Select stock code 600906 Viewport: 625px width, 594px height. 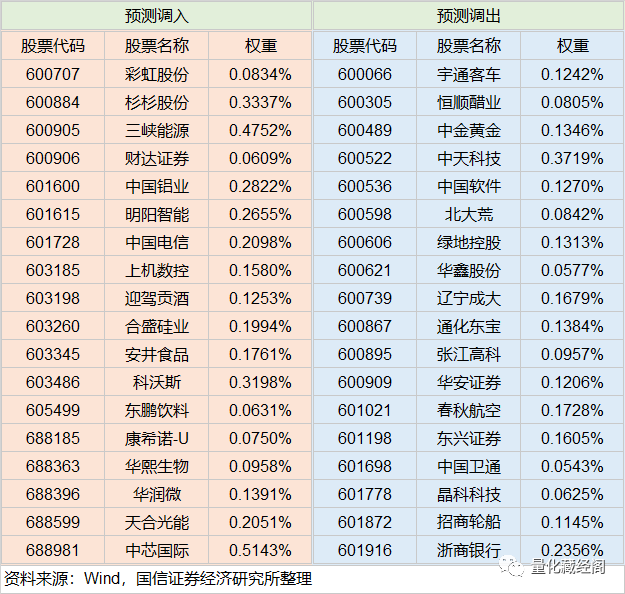click(x=53, y=159)
